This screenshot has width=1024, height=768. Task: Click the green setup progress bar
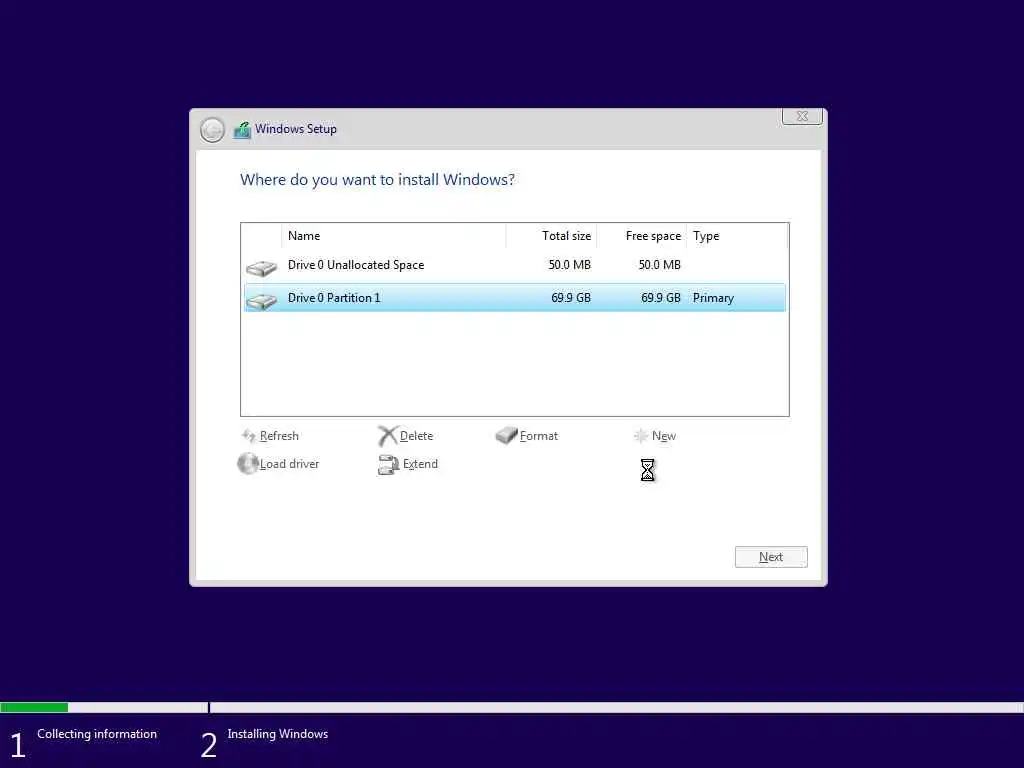34,708
